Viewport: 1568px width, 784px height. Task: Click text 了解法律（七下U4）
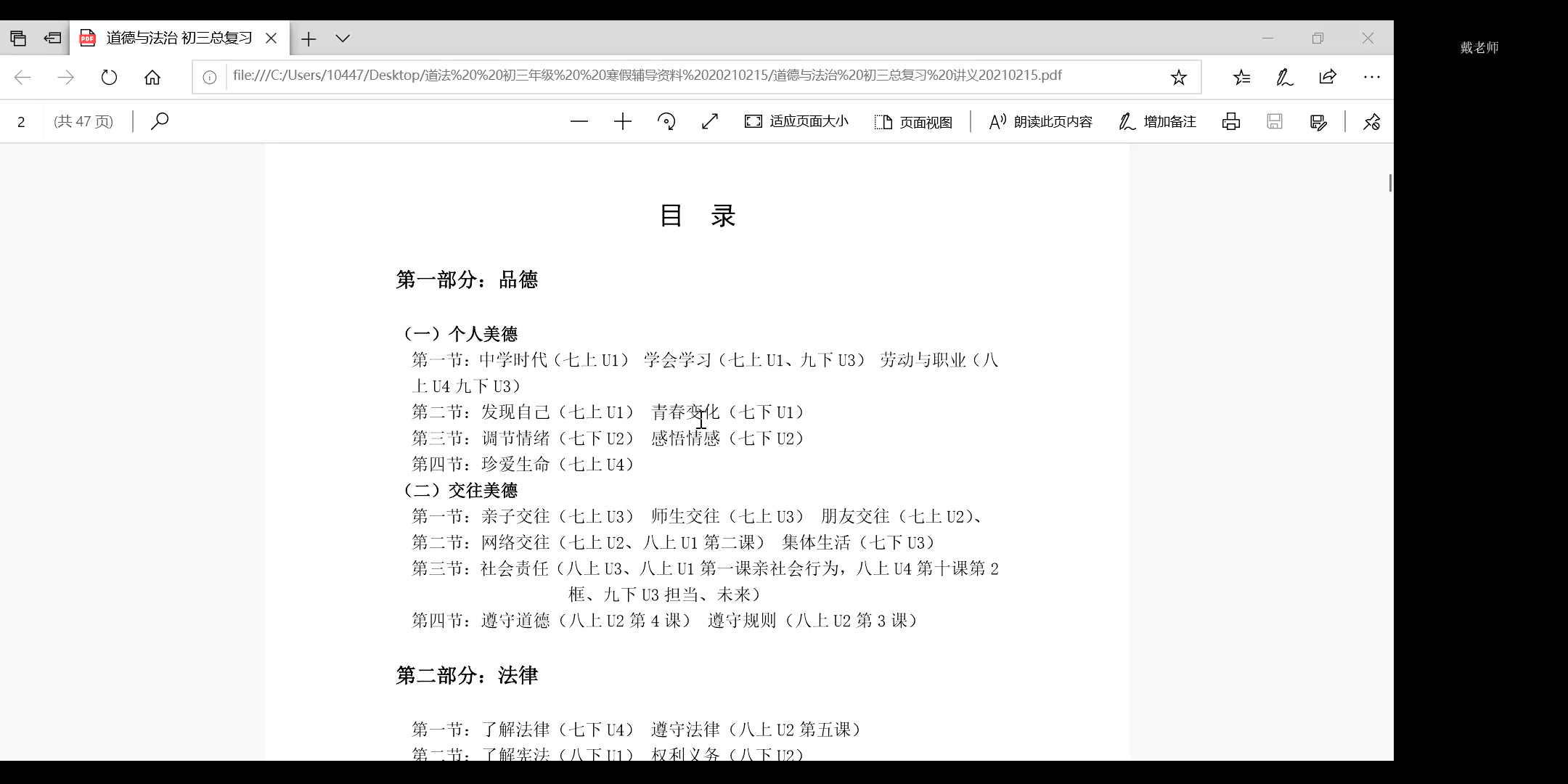pos(557,730)
